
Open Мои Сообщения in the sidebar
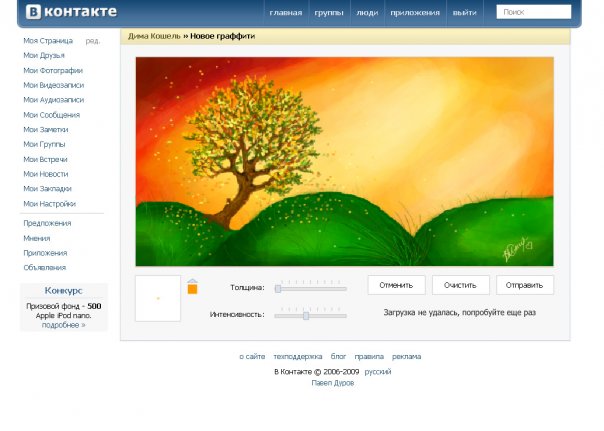pyautogui.click(x=52, y=115)
